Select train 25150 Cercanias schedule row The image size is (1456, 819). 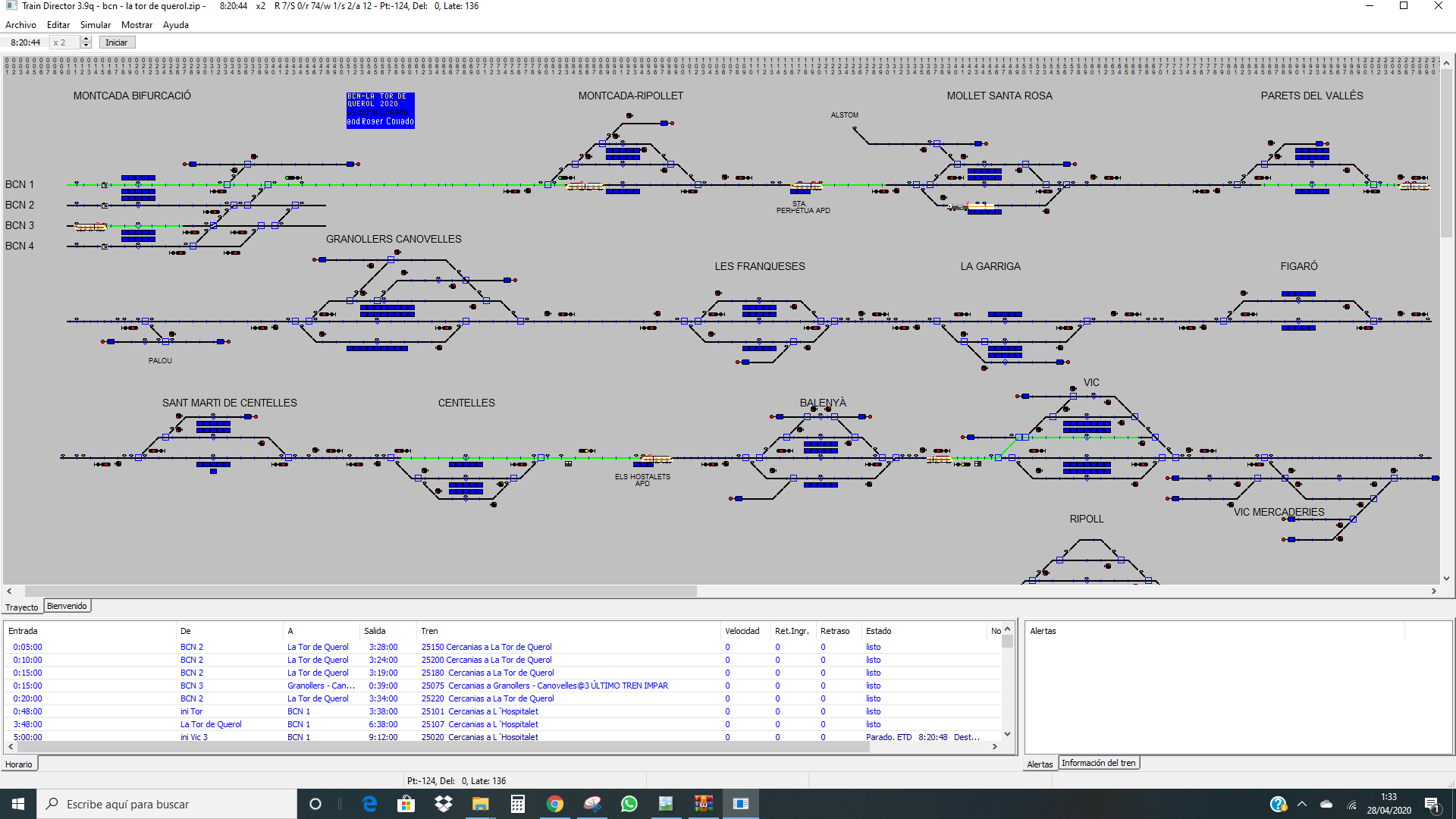pos(486,647)
